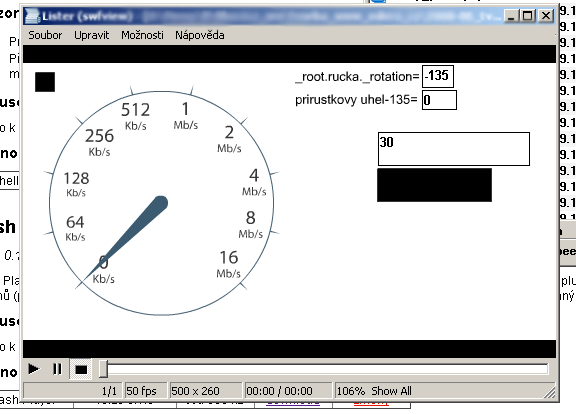The height and width of the screenshot is (414, 576).
Task: Open the Soubor menu
Action: [45, 35]
